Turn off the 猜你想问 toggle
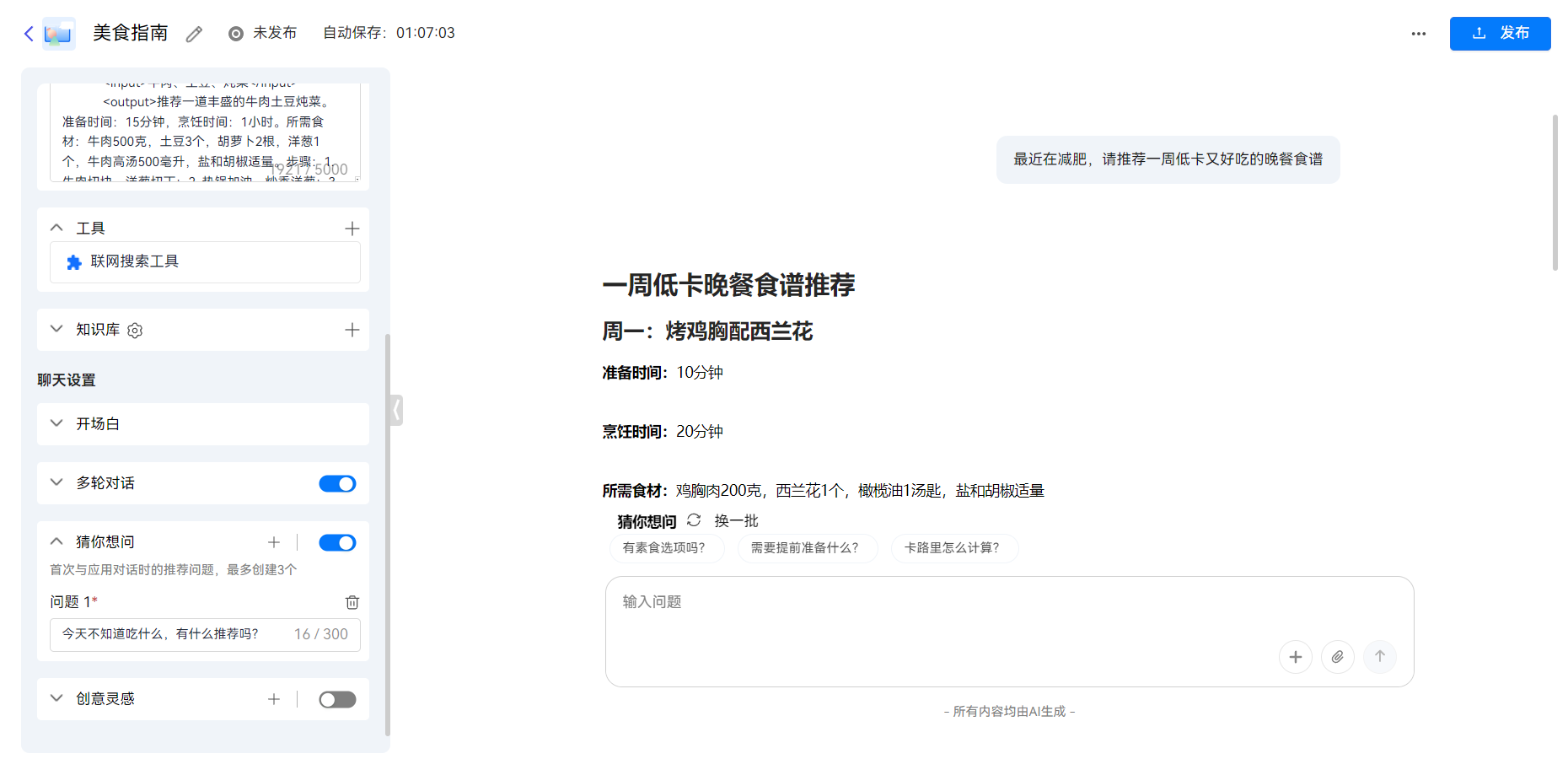 337,542
